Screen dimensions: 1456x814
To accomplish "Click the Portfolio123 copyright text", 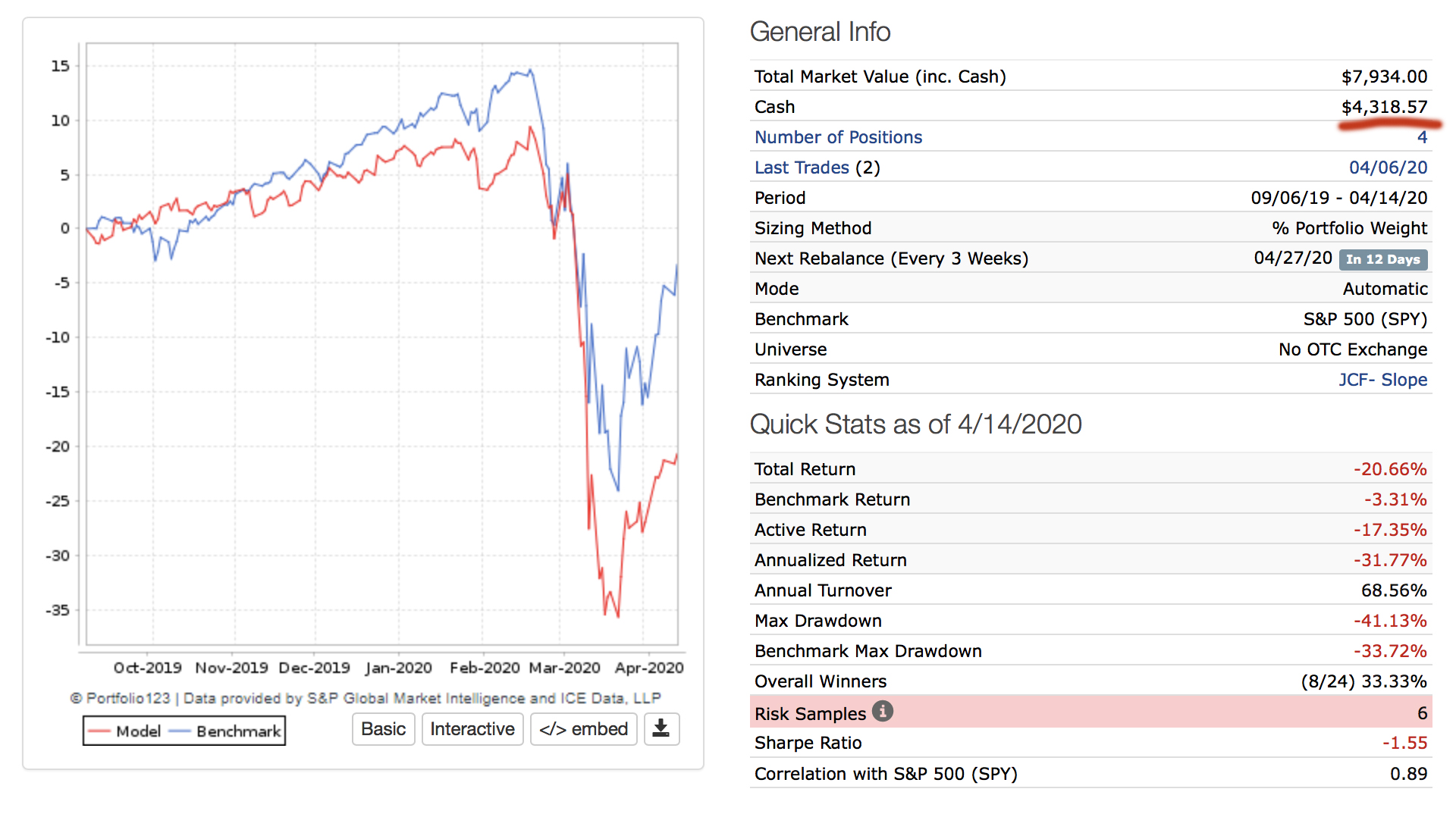I will point(366,698).
